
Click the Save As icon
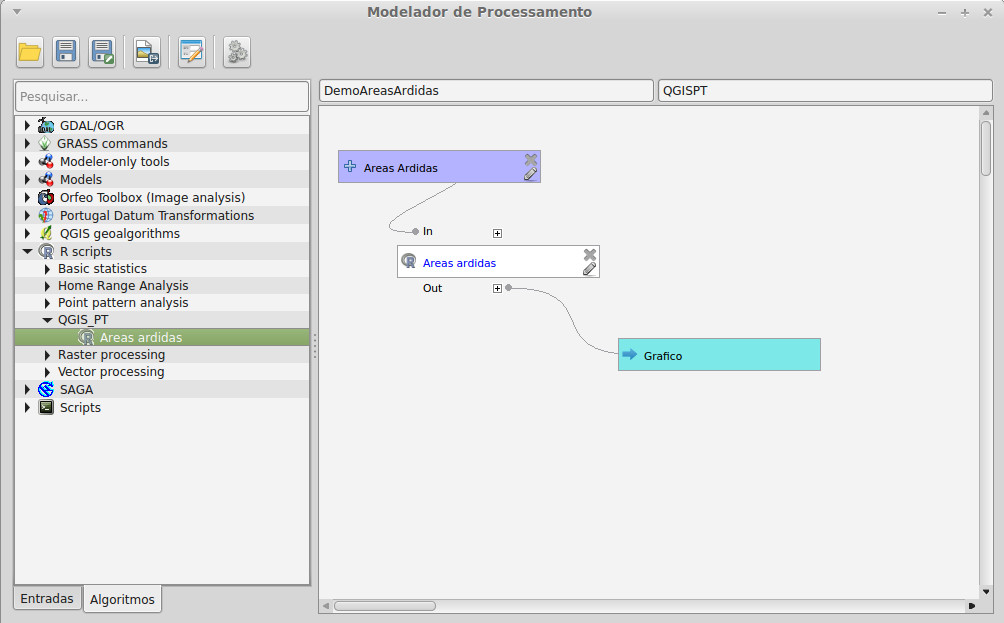102,52
